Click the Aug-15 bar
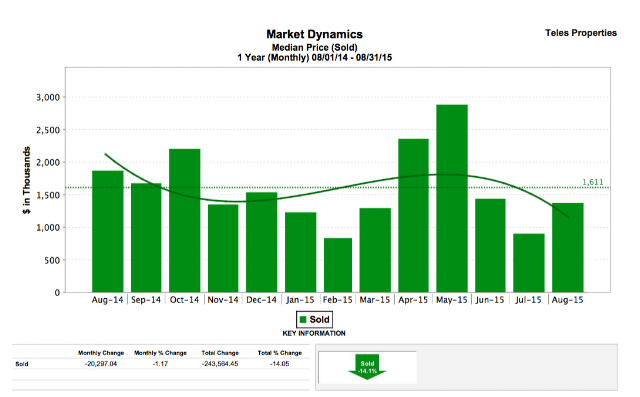 [x=568, y=248]
